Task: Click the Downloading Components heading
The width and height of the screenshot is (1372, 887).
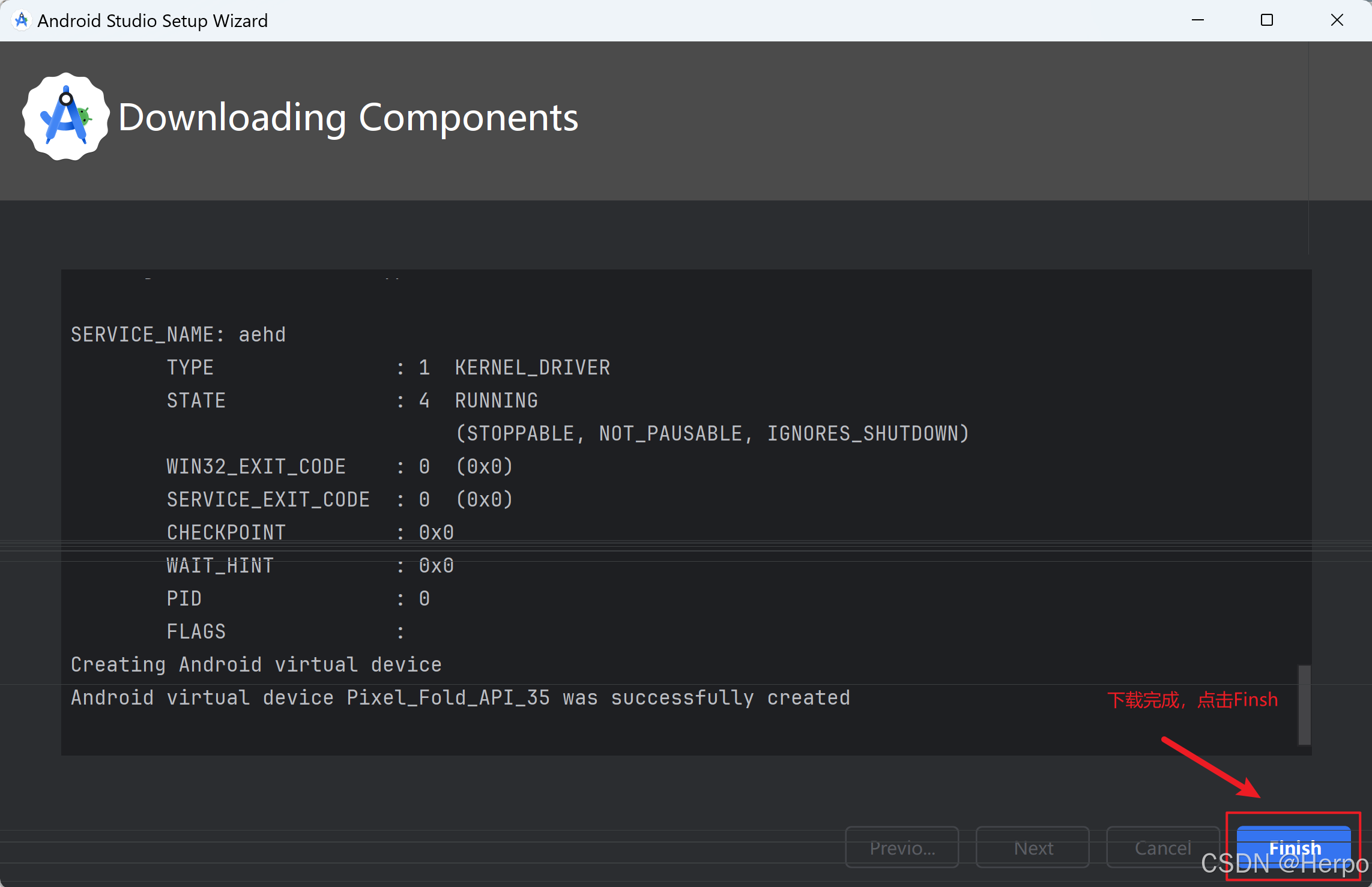Action: (348, 117)
